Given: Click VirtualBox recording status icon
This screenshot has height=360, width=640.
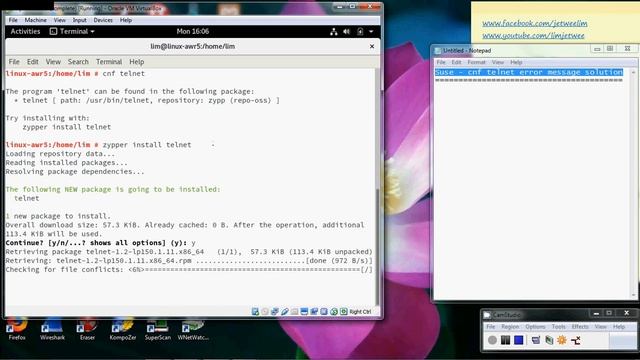Looking at the screenshot, I should [314, 312].
